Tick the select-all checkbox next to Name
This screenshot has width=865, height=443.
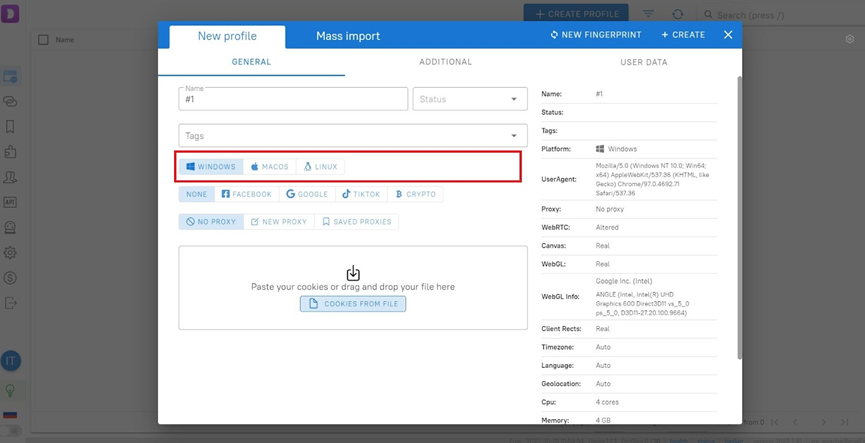click(x=43, y=40)
